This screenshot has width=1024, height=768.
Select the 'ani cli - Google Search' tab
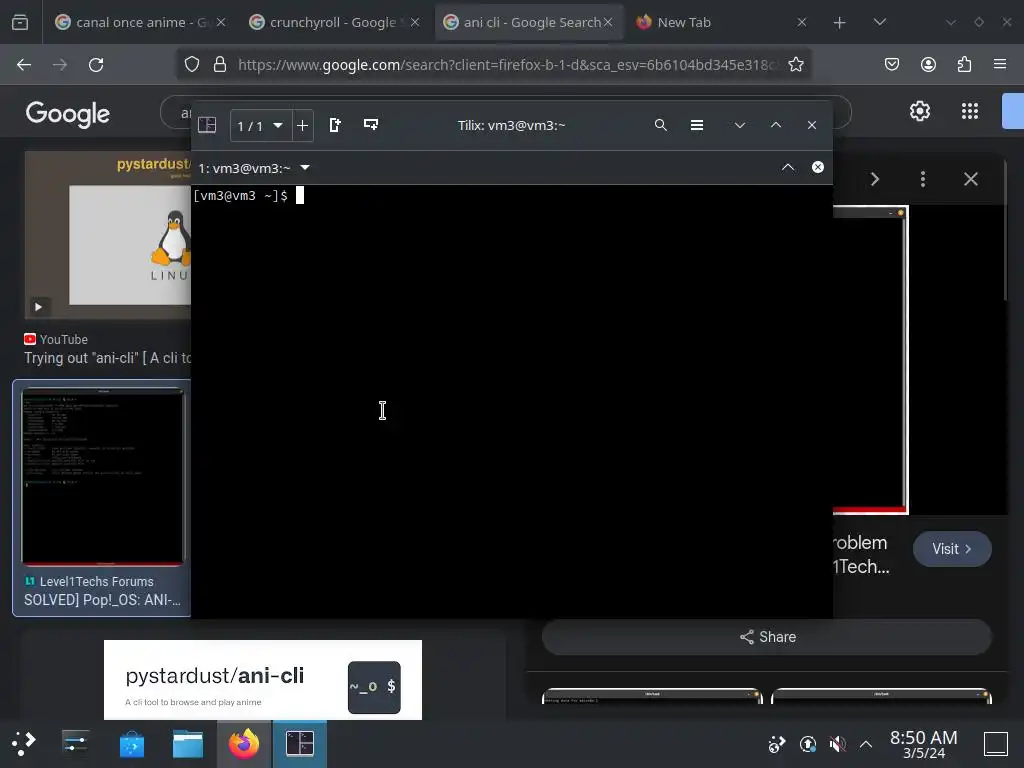[x=532, y=22]
